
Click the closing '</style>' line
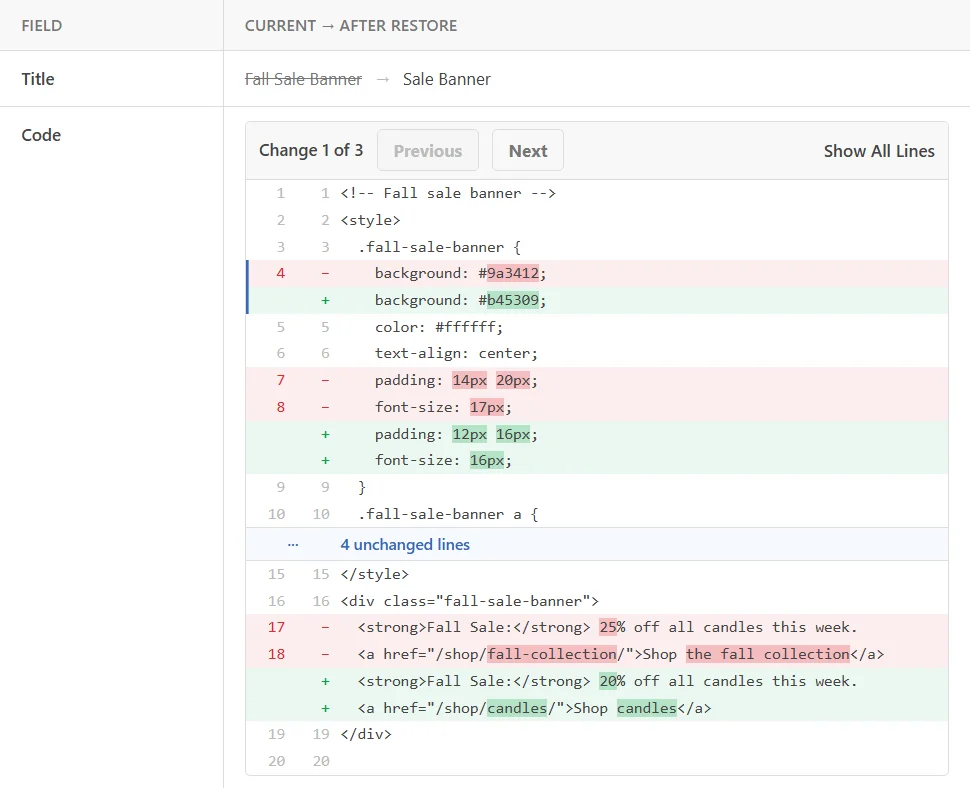click(x=597, y=574)
